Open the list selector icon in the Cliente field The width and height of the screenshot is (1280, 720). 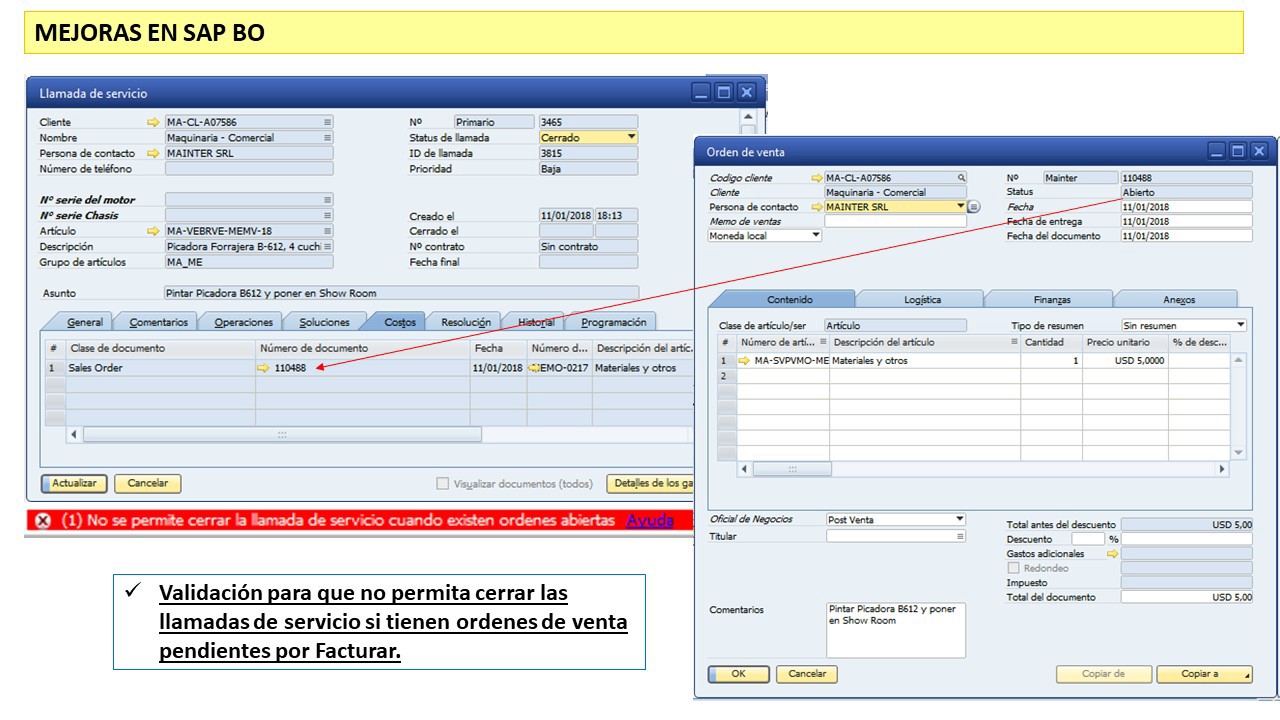(327, 122)
